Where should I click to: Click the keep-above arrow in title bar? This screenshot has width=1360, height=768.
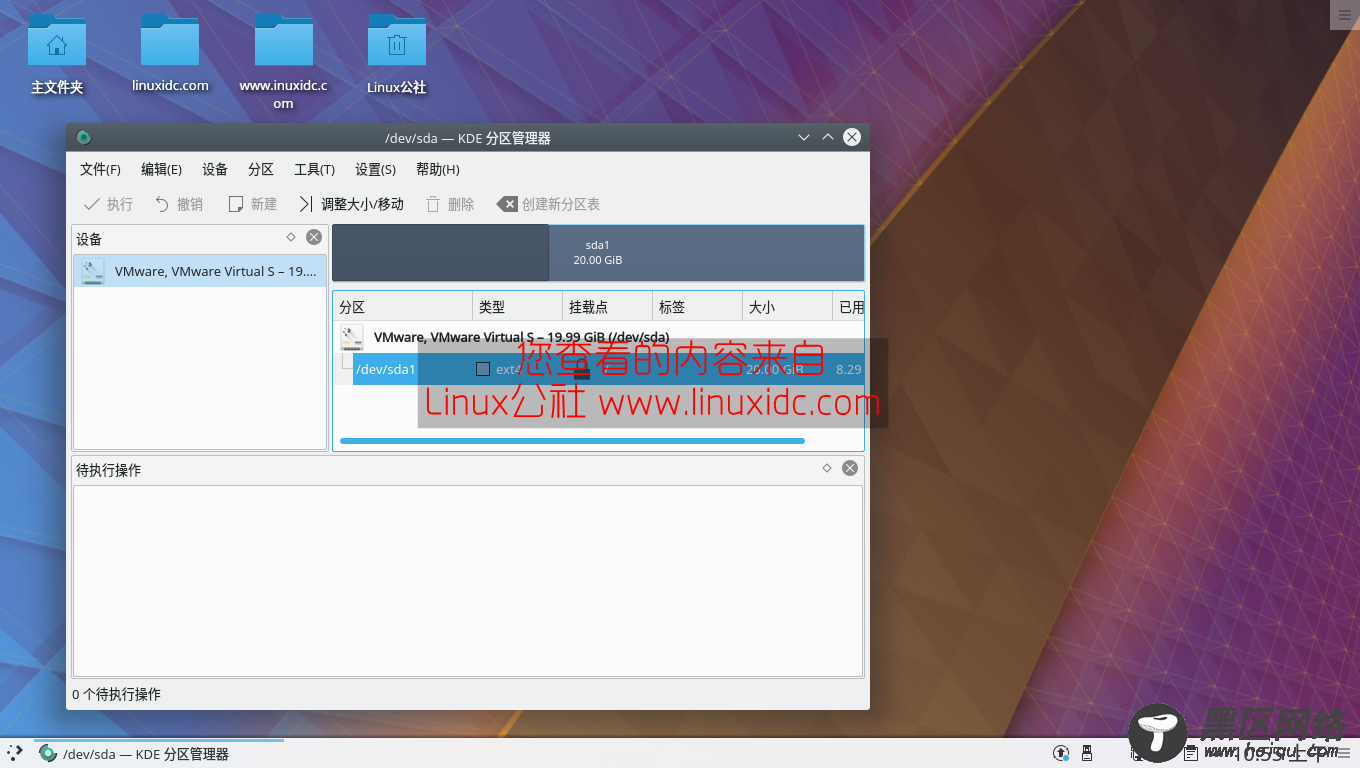(828, 137)
